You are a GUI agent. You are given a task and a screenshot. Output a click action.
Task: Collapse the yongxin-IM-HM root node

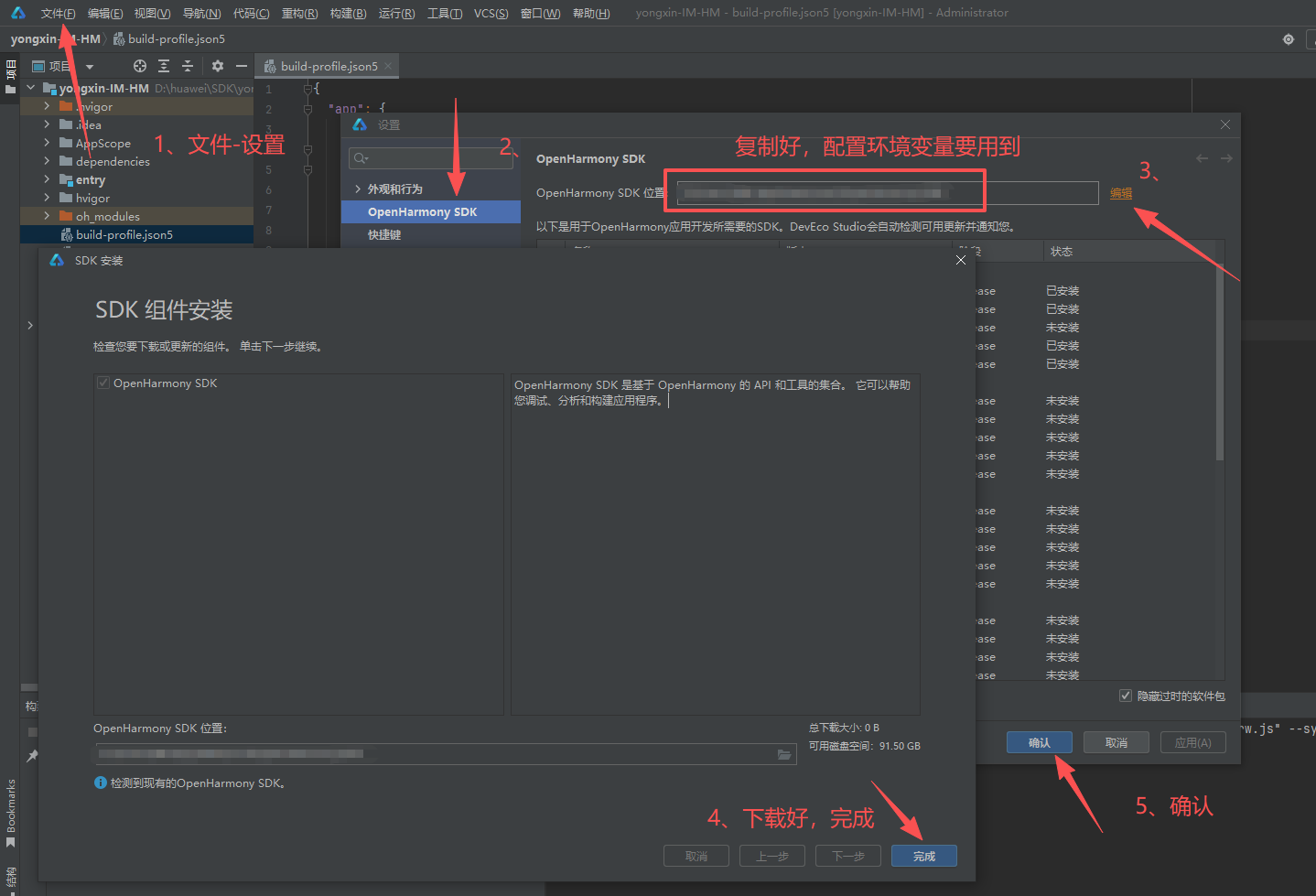tap(31, 88)
